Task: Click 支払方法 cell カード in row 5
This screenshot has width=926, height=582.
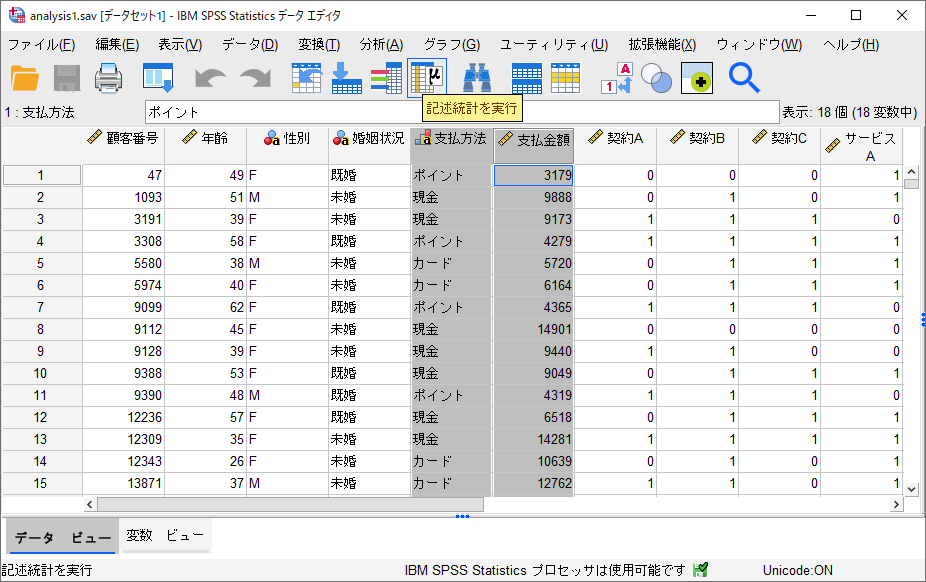Action: tap(451, 263)
